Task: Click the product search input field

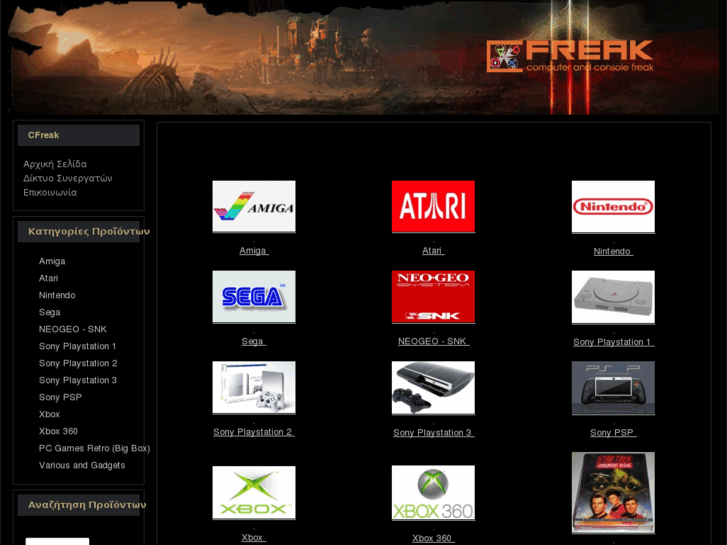Action: (57, 541)
